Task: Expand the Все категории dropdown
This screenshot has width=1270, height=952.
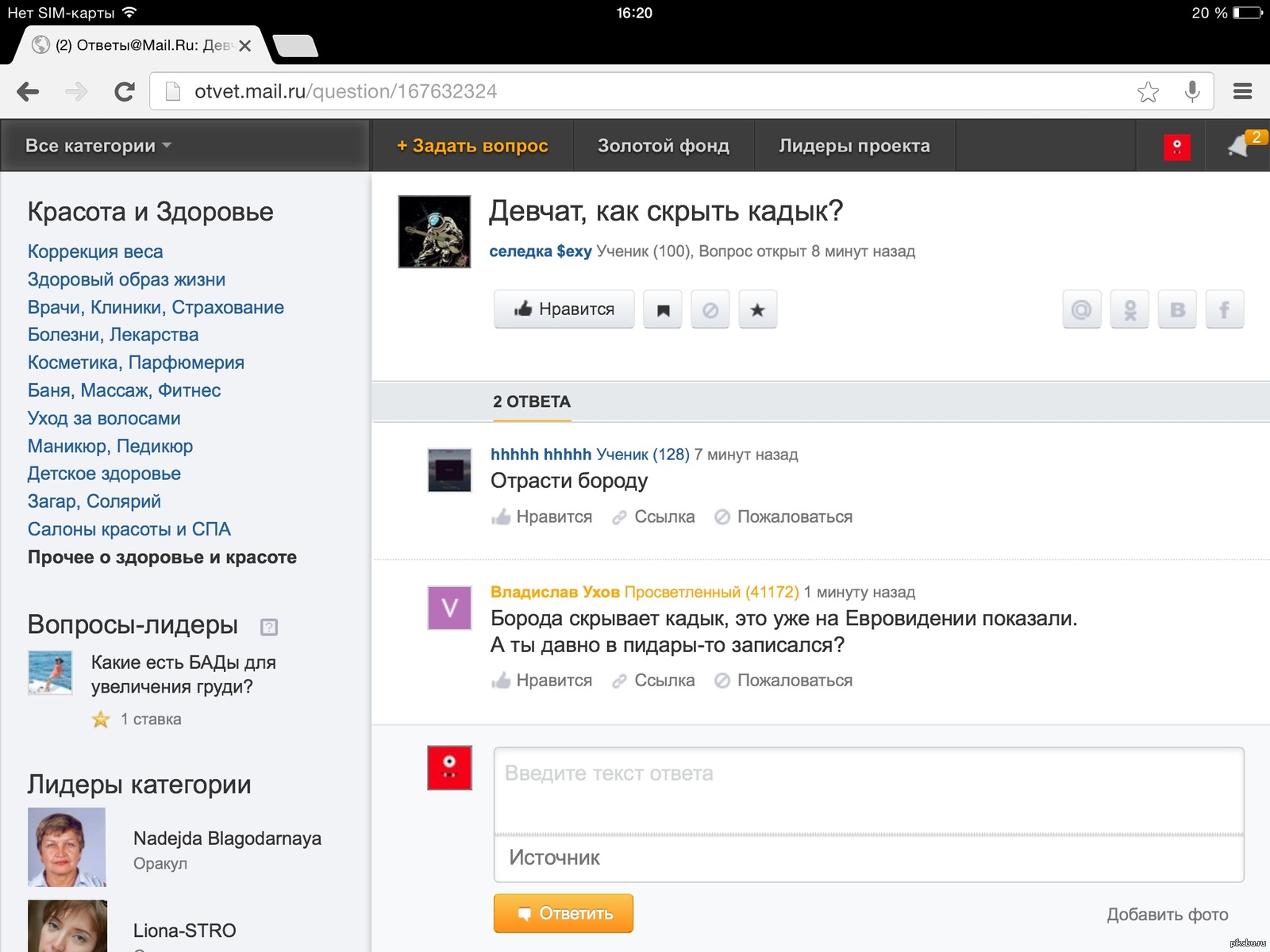Action: pyautogui.click(x=98, y=146)
